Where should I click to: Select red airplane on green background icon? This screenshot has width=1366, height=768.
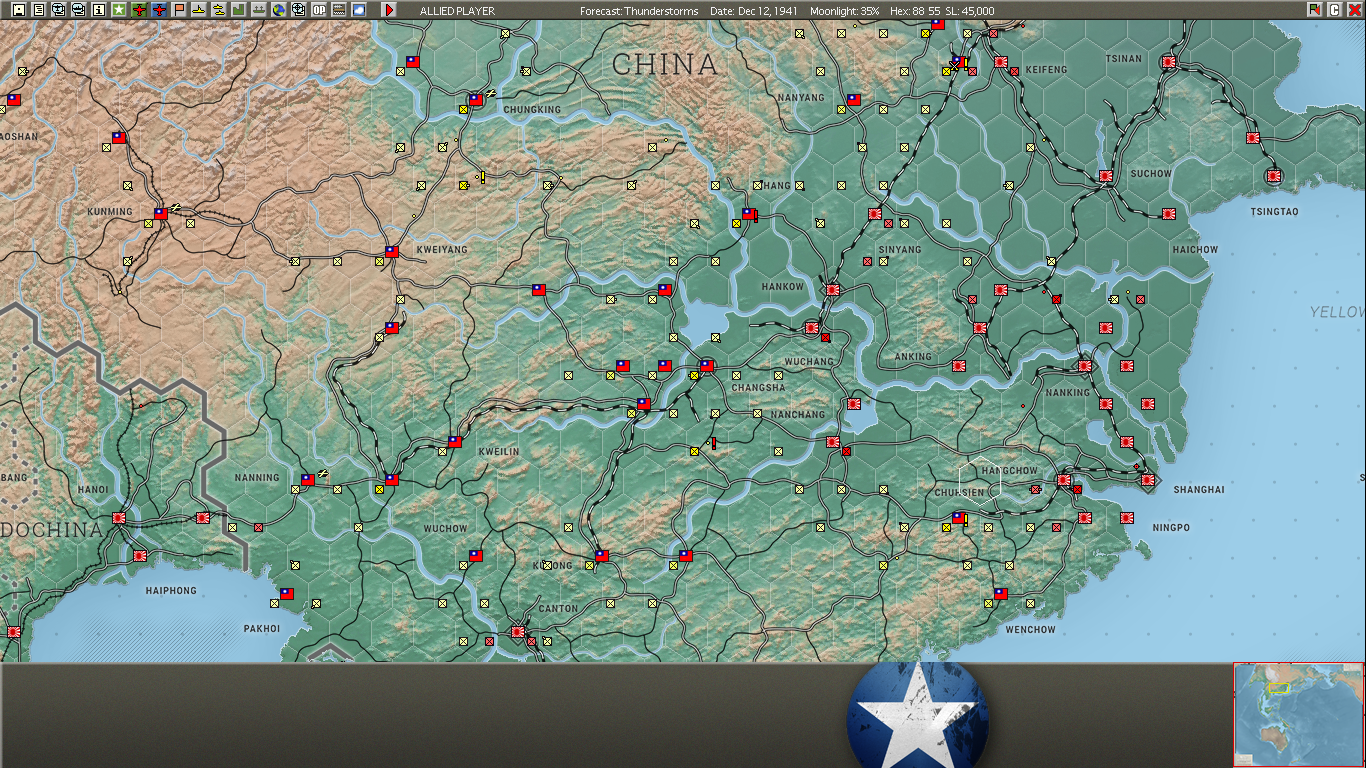point(139,10)
